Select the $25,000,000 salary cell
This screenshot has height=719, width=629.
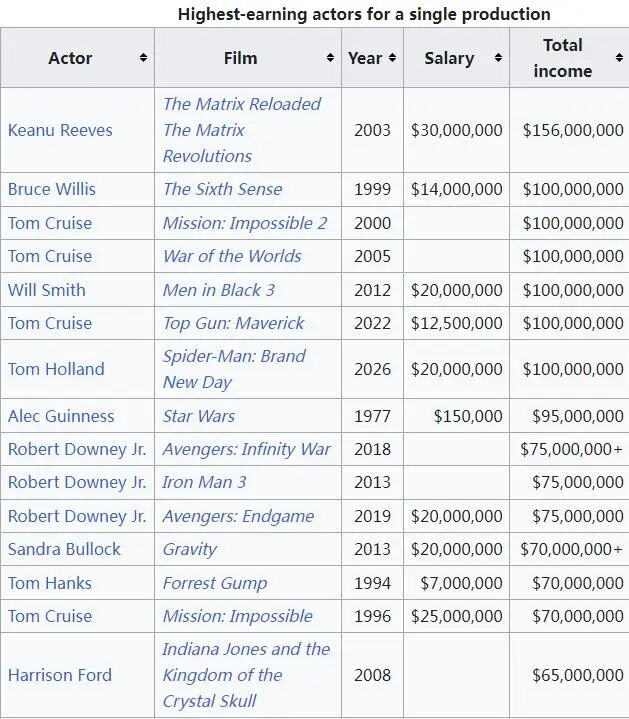[x=457, y=616]
